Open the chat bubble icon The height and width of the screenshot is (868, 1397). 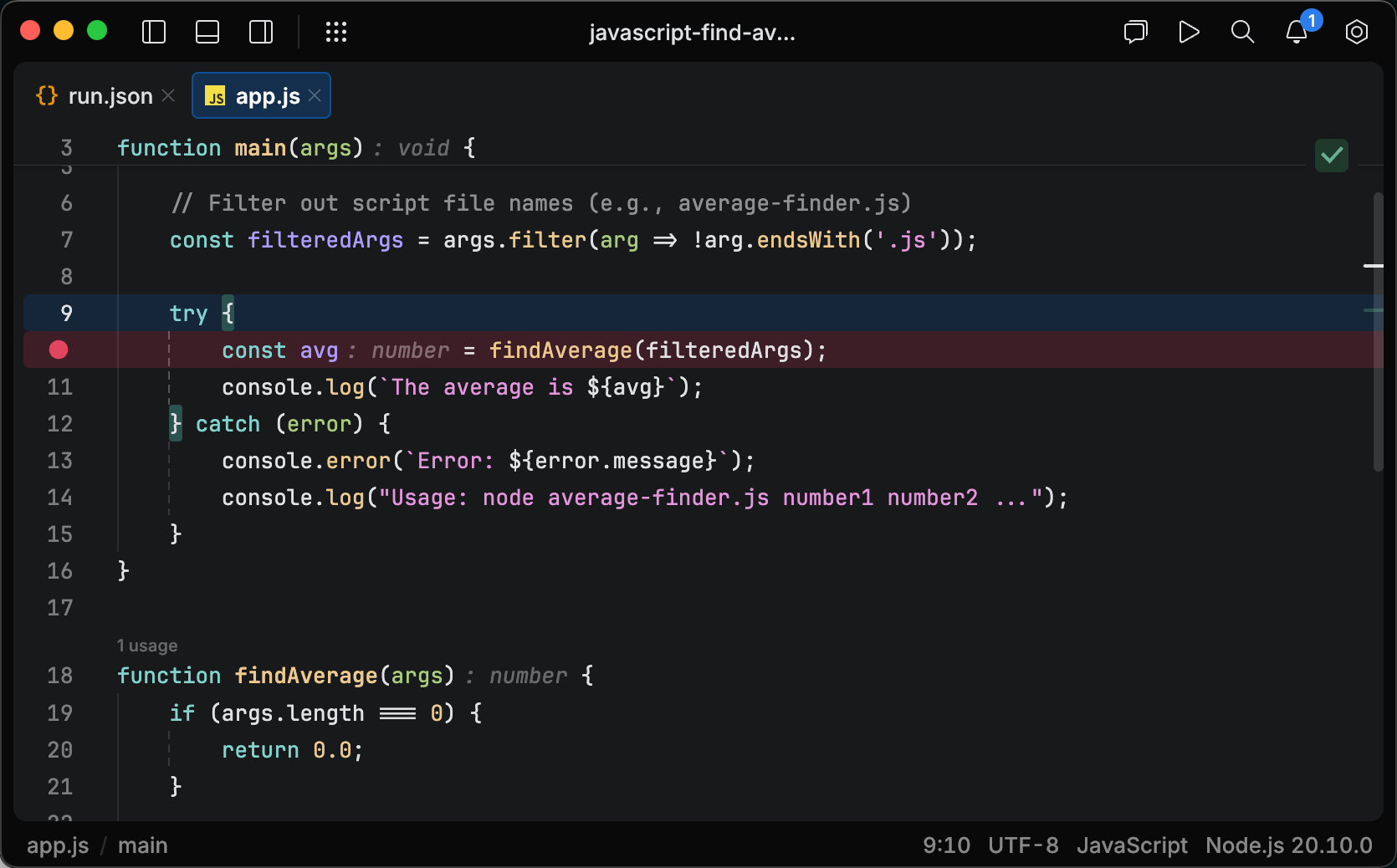point(1135,33)
